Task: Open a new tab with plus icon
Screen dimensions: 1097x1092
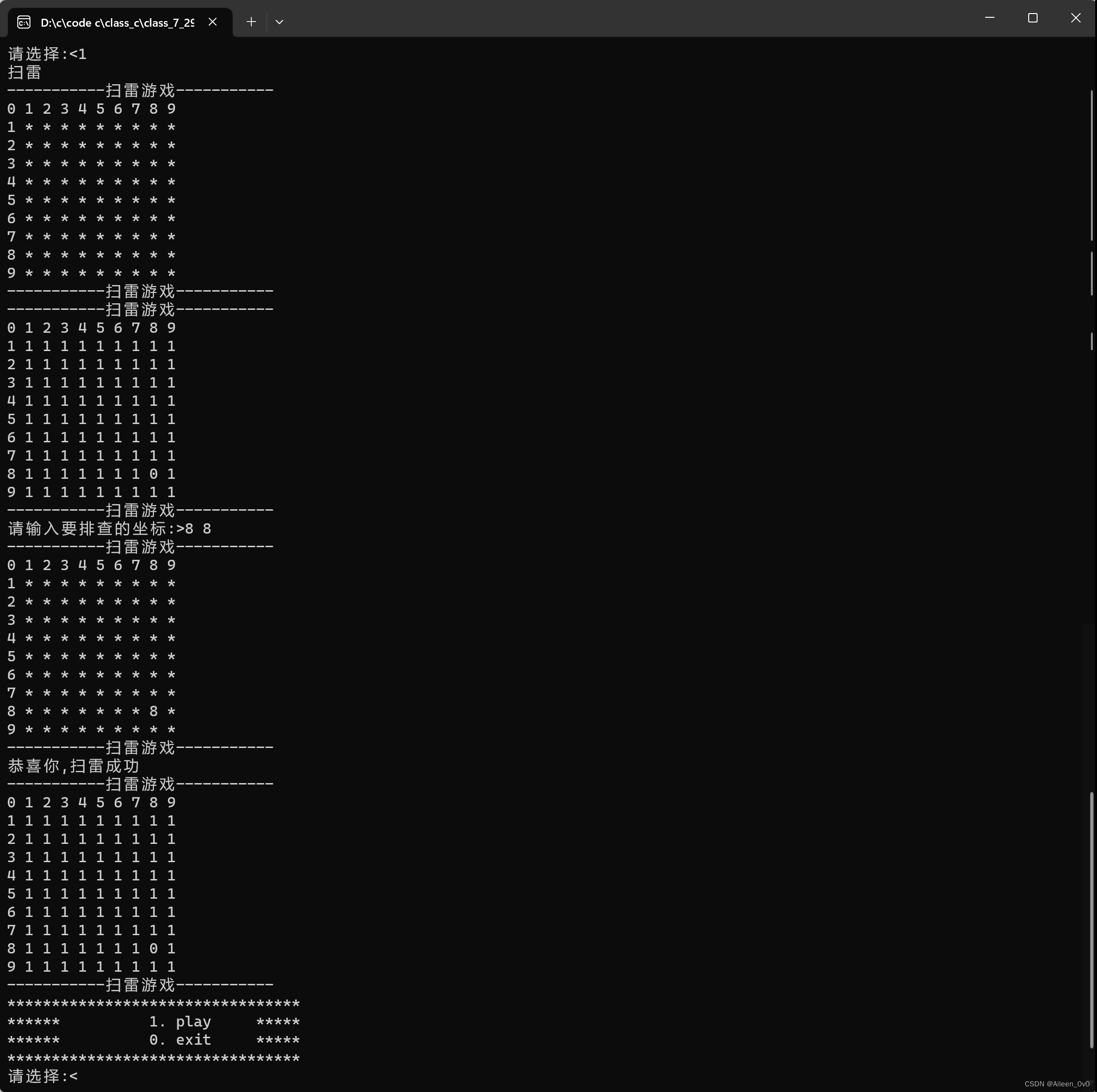Action: (x=251, y=22)
